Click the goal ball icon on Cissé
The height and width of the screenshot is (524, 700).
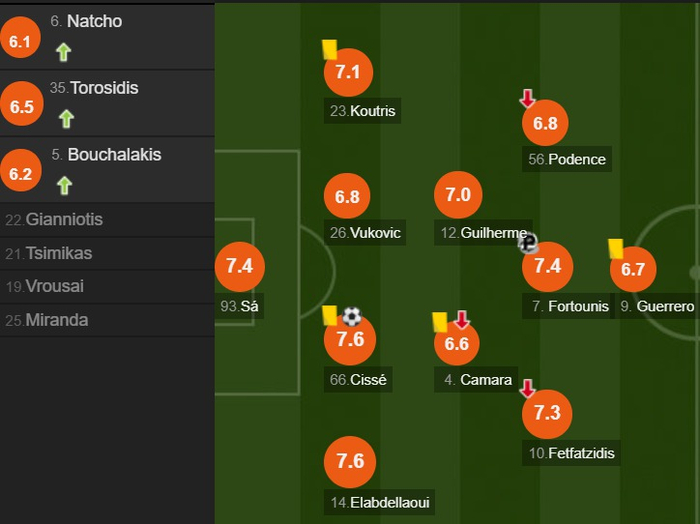(352, 316)
